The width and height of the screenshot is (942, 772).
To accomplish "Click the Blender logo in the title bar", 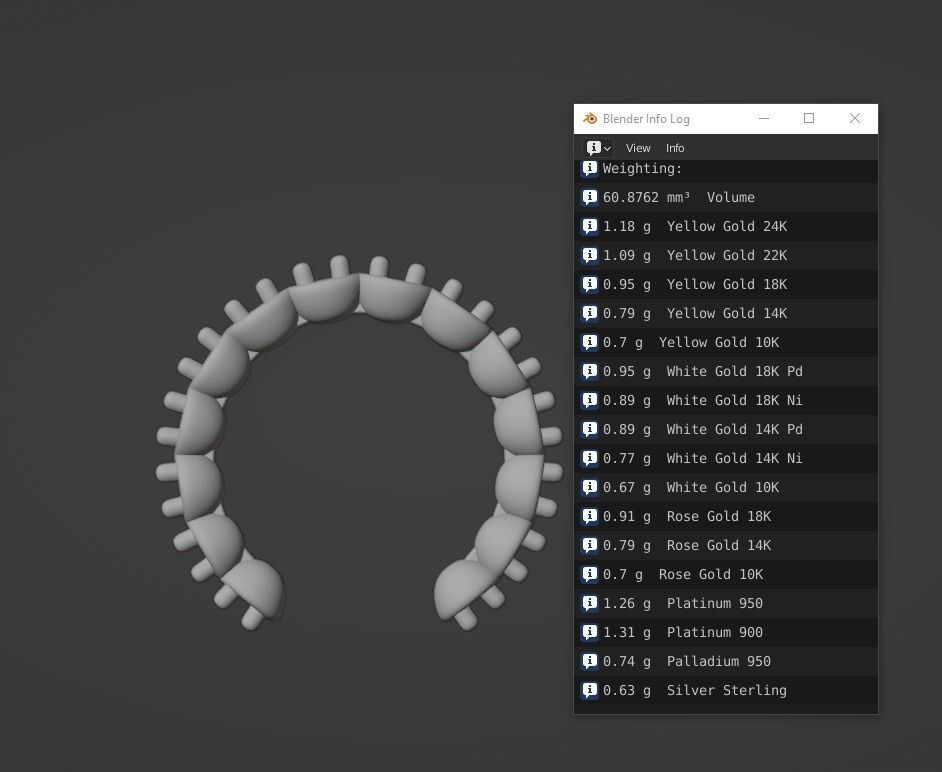I will coord(589,118).
